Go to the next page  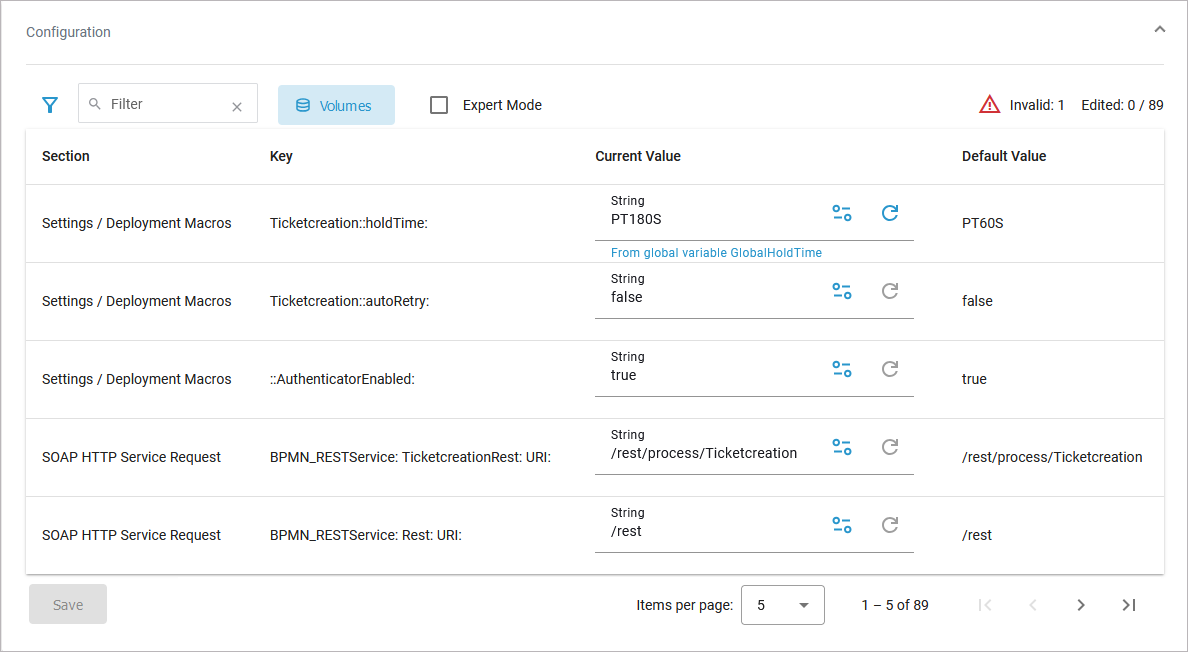tap(1081, 605)
